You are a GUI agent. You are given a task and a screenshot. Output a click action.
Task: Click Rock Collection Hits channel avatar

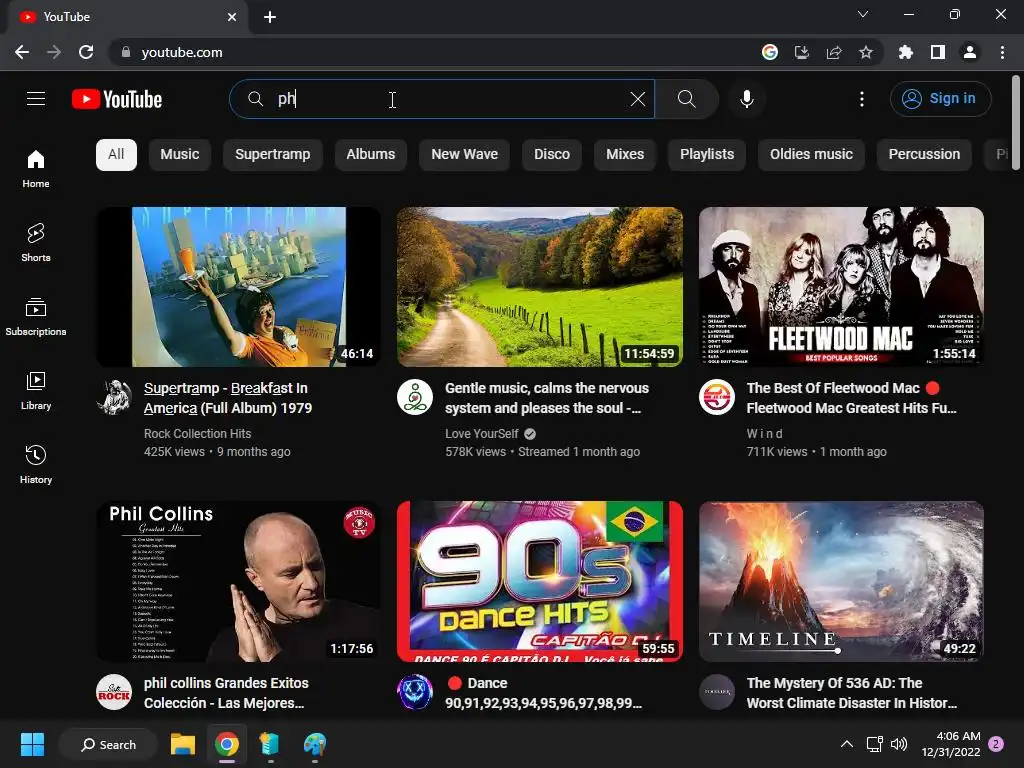pos(114,397)
